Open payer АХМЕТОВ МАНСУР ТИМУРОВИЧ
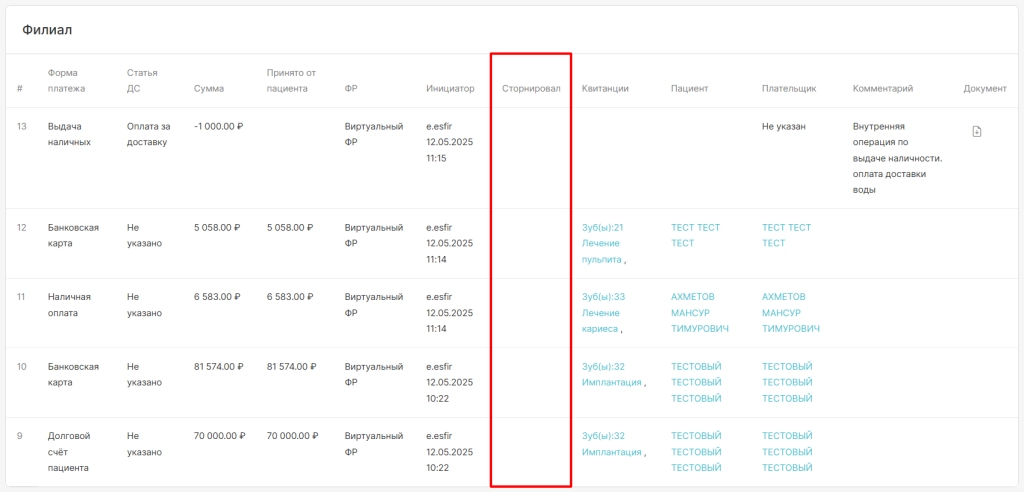This screenshot has height=492, width=1024. point(790,313)
